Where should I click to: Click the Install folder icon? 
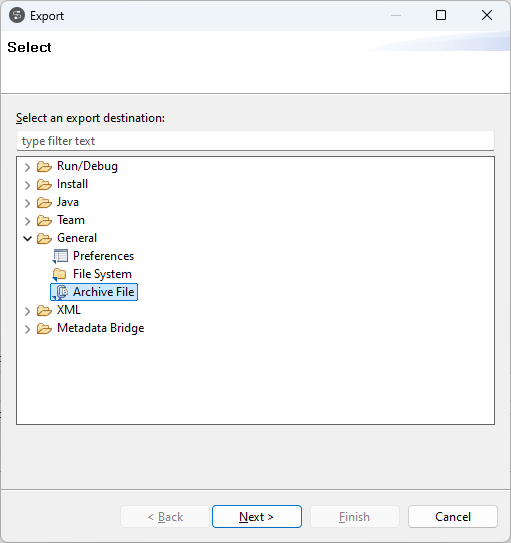coord(44,185)
